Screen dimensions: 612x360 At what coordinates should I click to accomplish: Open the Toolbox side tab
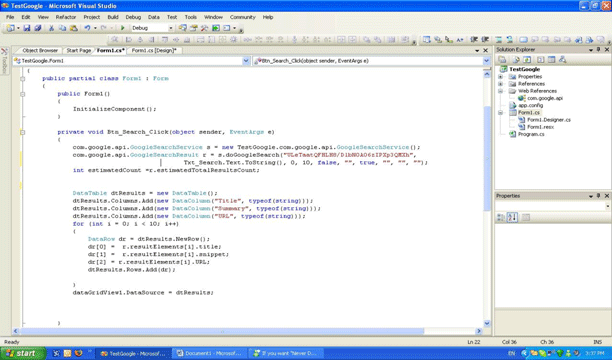(4, 61)
